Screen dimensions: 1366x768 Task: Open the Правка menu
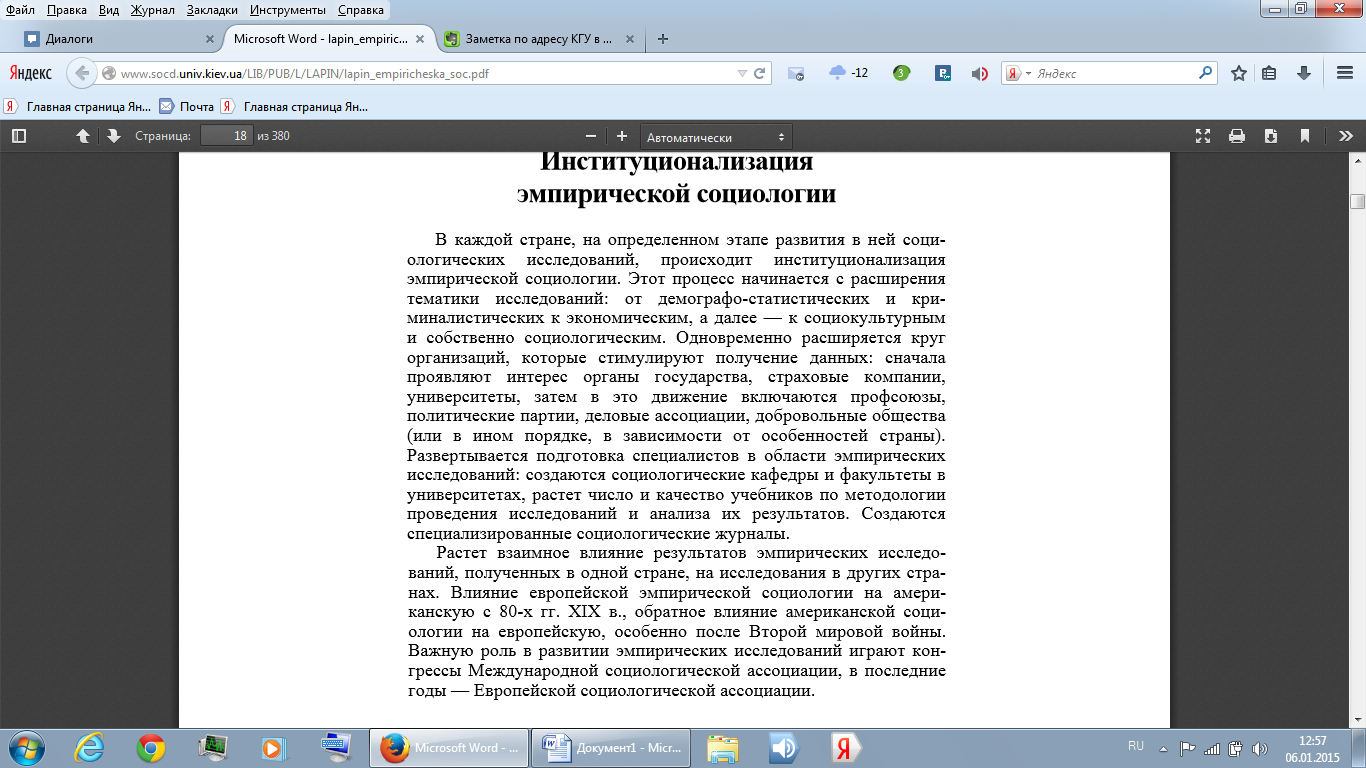[x=66, y=9]
